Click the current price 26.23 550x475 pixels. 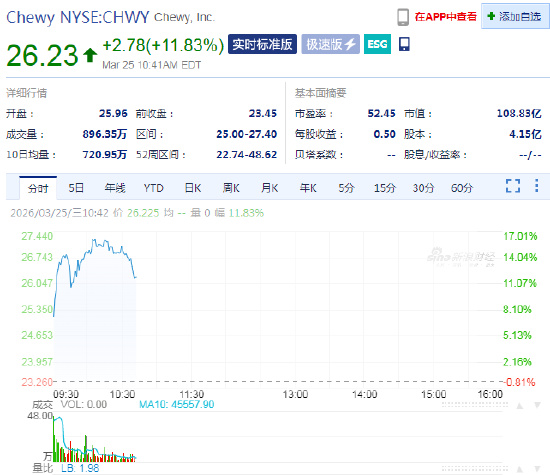coord(42,55)
